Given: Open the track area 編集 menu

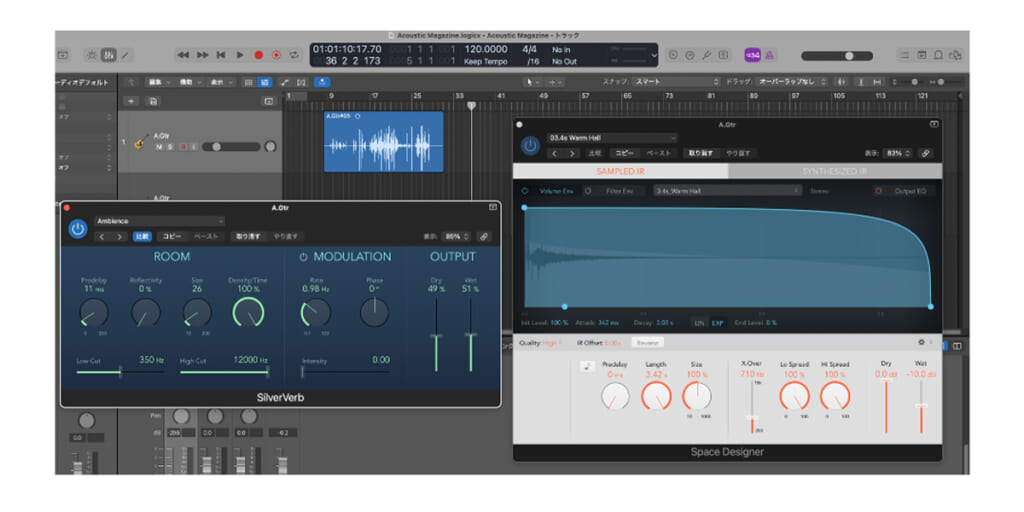Looking at the screenshot, I should click(157, 82).
